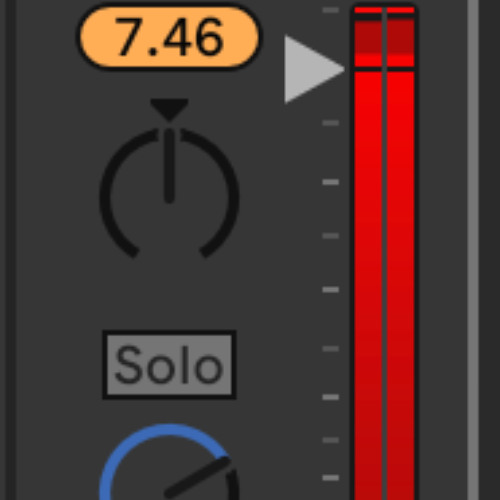Click the gray volume fader triangle handle

click(313, 70)
